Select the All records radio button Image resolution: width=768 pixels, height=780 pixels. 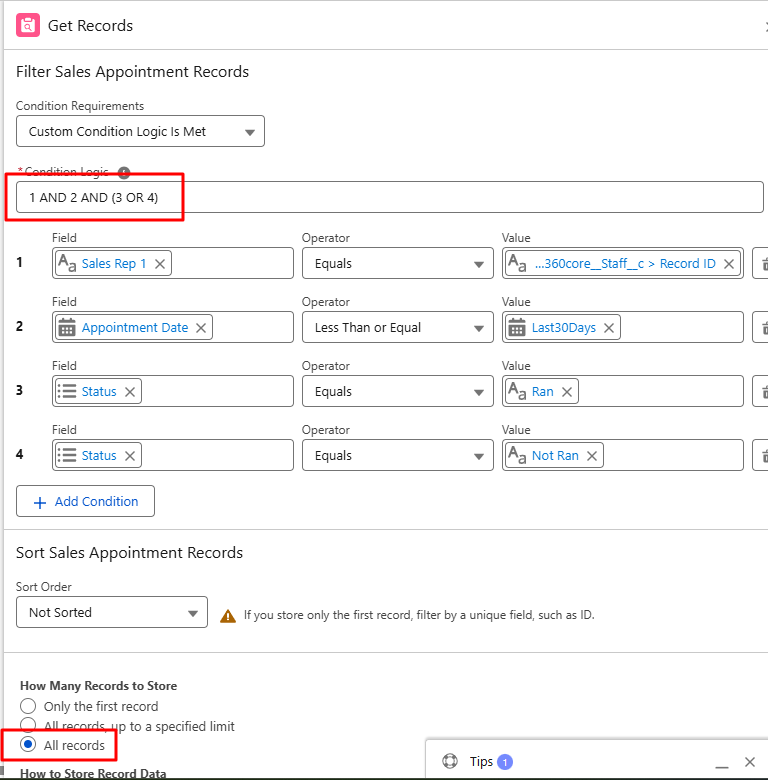pos(28,745)
